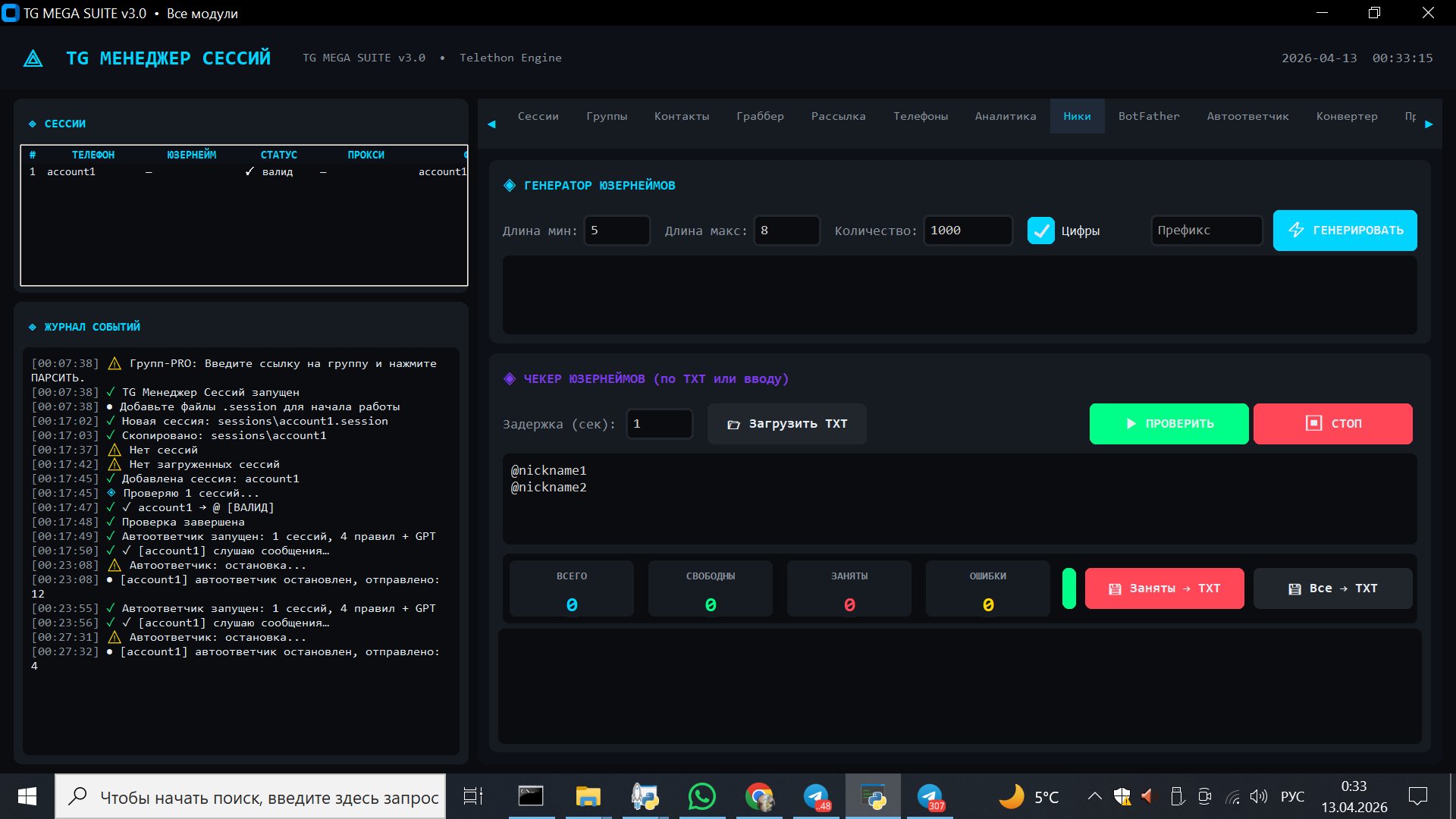Click the triangle logo beside TG МЕНЕДЖЕР СЕССИЙ
Viewport: 1456px width, 819px height.
pos(33,58)
